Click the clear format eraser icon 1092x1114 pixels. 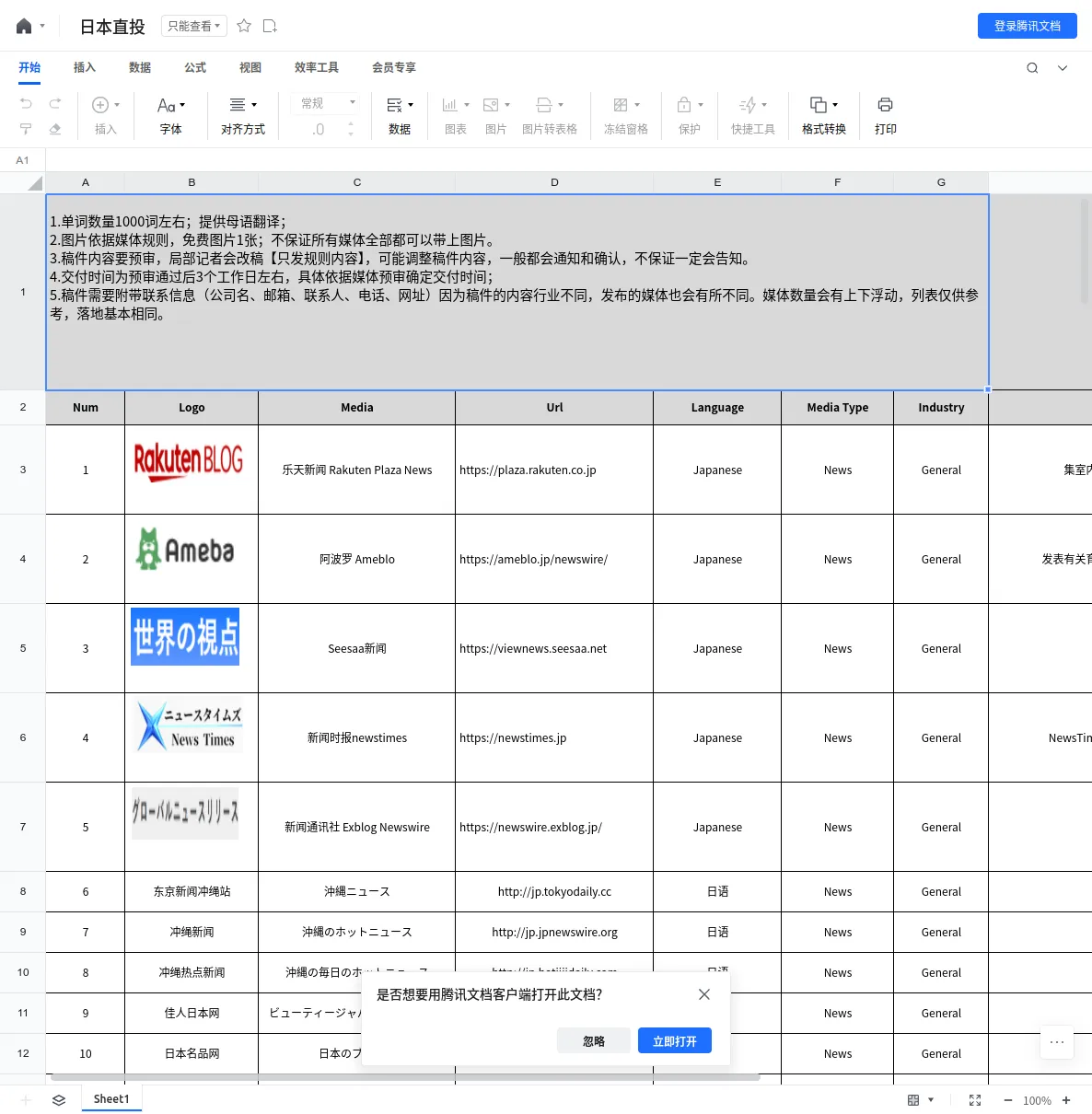[55, 129]
